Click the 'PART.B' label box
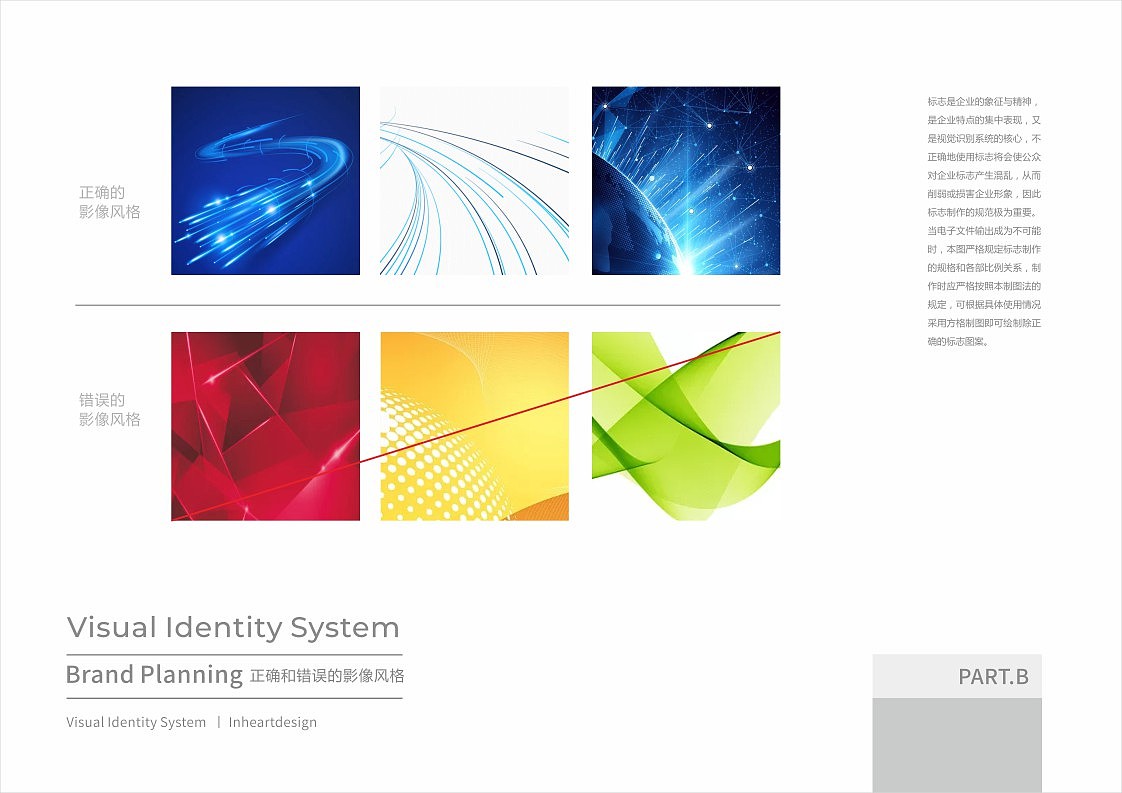This screenshot has width=1122, height=793. pos(957,676)
